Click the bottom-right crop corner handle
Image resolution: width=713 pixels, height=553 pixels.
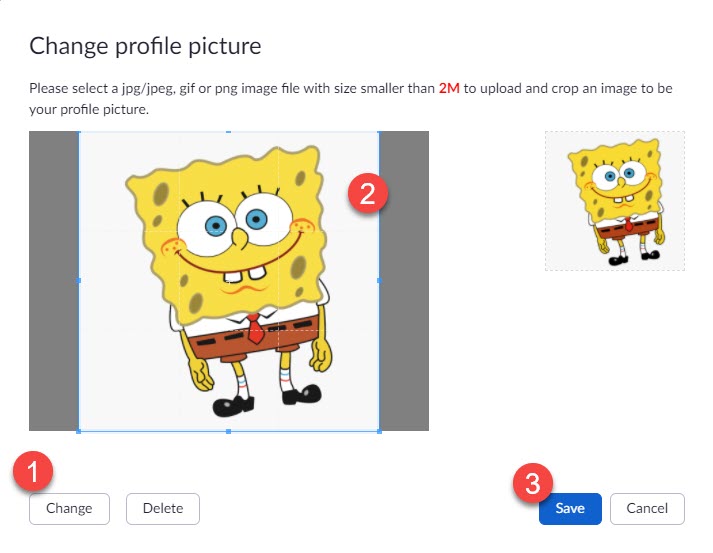(x=379, y=431)
